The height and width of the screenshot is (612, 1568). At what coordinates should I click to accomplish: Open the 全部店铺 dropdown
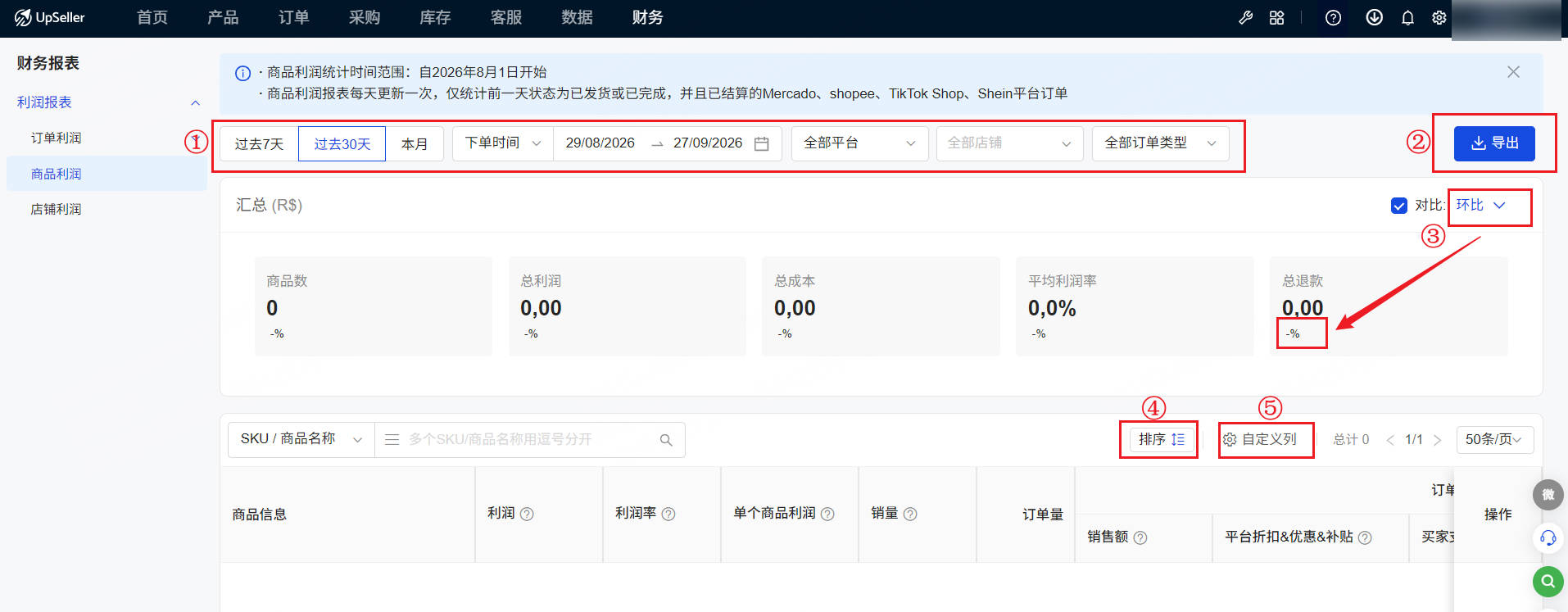[x=1009, y=143]
